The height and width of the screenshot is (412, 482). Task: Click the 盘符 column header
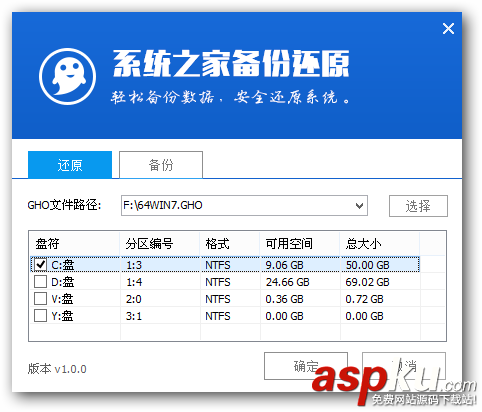[x=74, y=244]
